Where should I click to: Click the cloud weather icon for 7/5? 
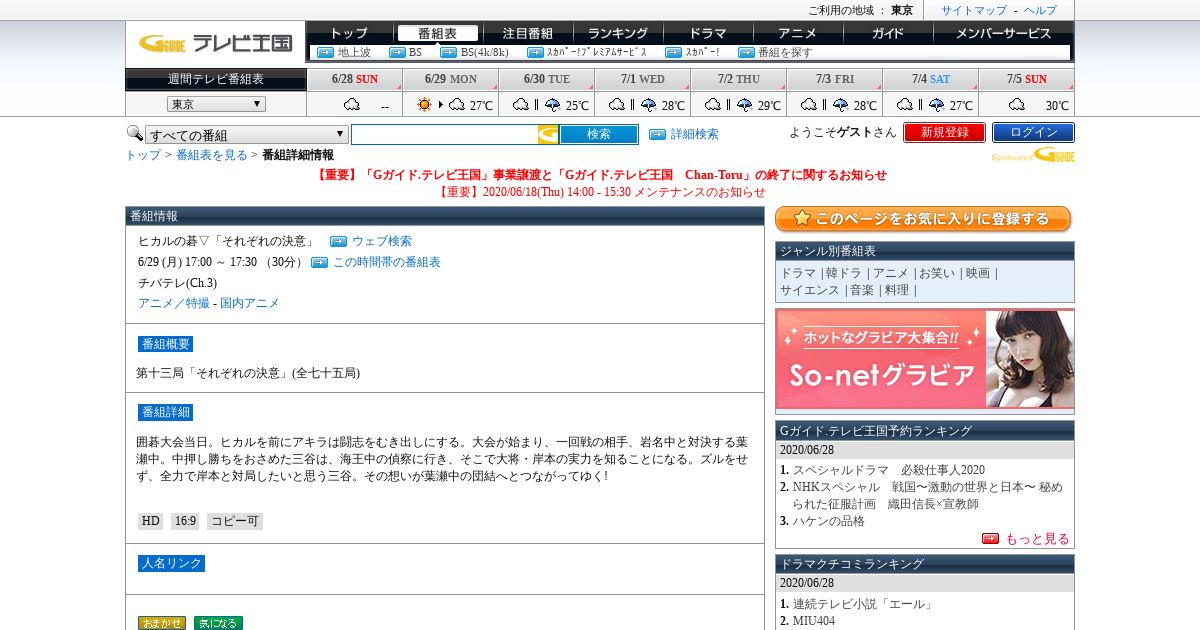(1017, 104)
